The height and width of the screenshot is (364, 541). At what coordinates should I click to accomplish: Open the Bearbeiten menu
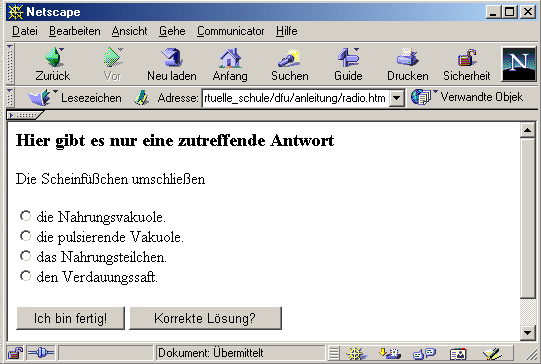[x=75, y=31]
